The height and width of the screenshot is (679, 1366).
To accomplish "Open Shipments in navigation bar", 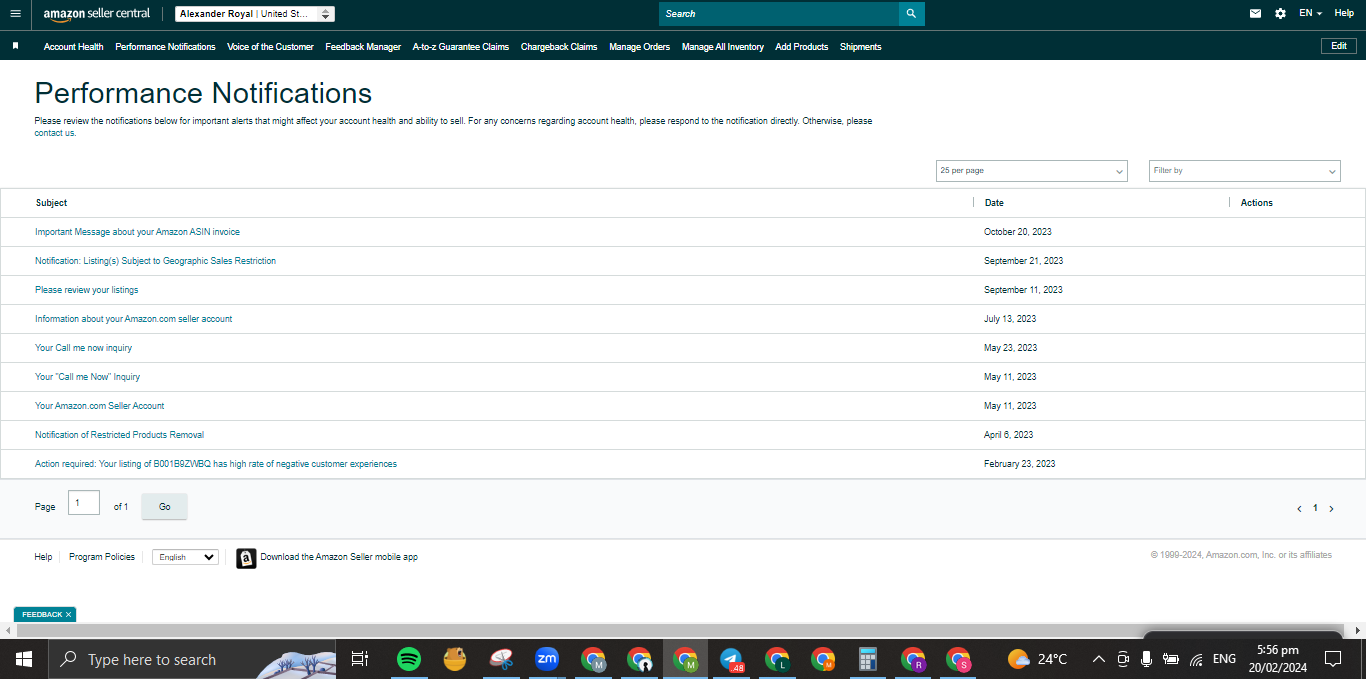I will coord(860,47).
